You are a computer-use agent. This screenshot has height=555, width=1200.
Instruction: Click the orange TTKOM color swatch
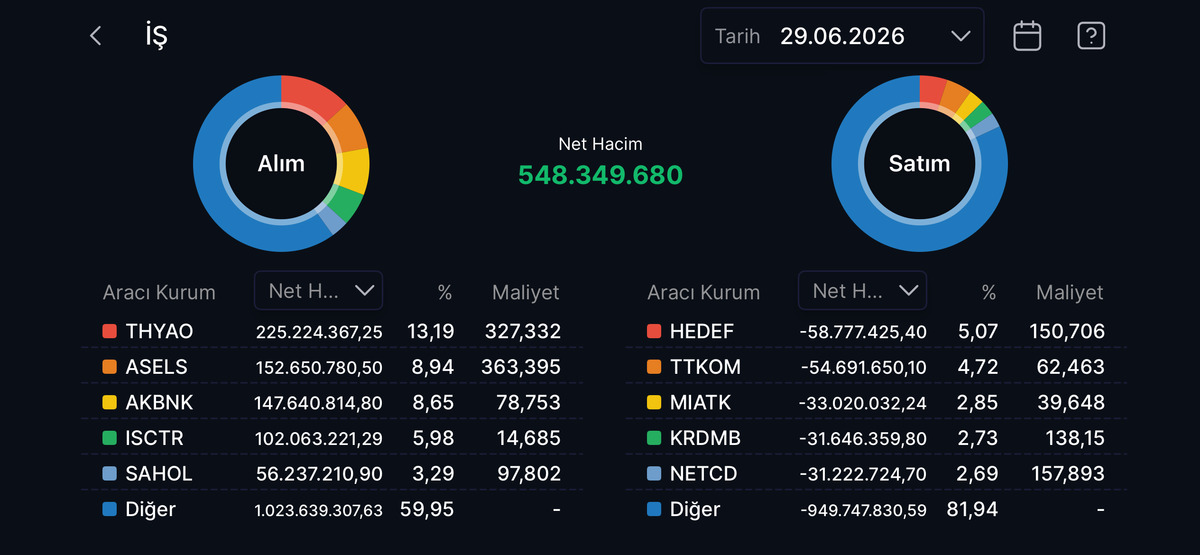click(x=654, y=367)
